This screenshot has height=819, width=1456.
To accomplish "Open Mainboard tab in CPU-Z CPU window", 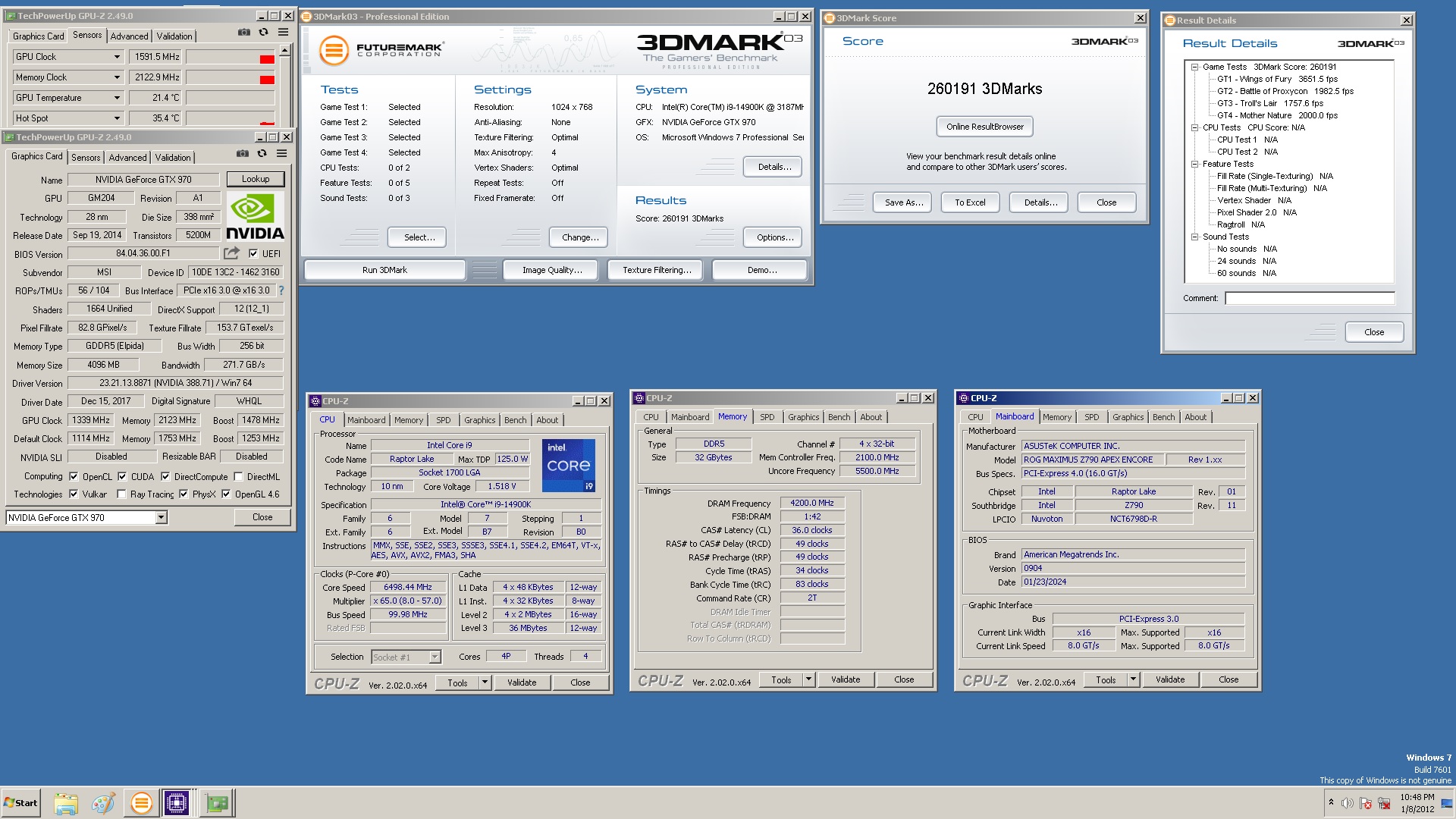I will tap(366, 420).
